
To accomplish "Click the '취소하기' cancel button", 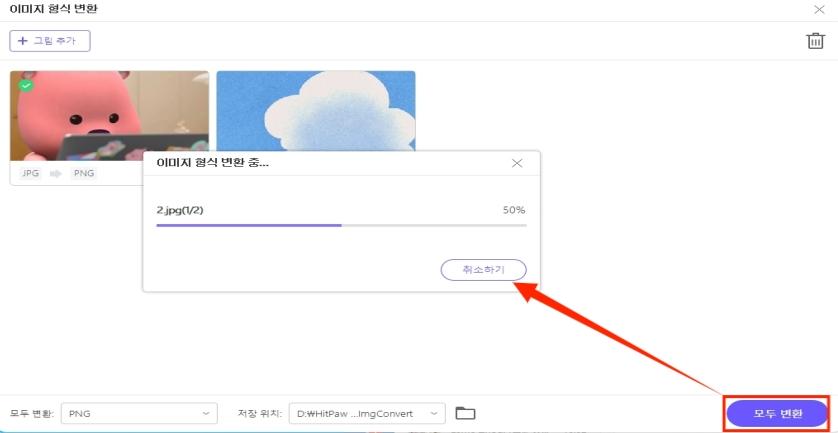I will 483,270.
